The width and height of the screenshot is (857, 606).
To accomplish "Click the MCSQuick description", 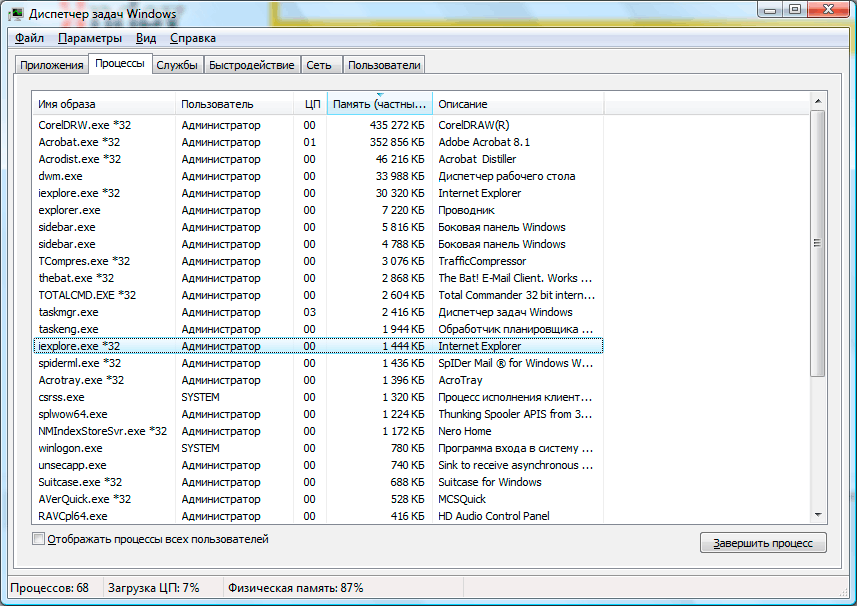I will (462, 499).
